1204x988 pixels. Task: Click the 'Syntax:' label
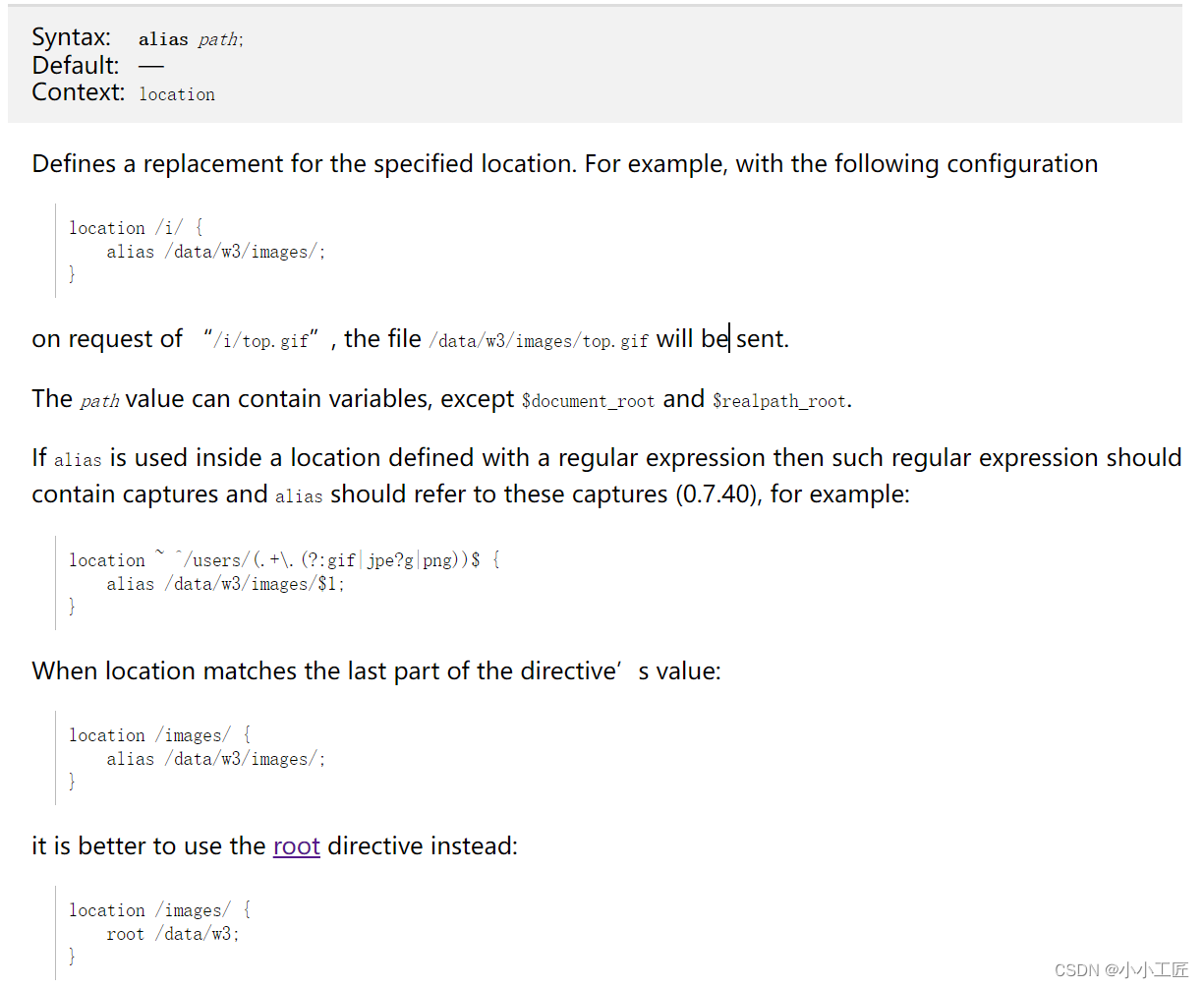click(x=72, y=37)
